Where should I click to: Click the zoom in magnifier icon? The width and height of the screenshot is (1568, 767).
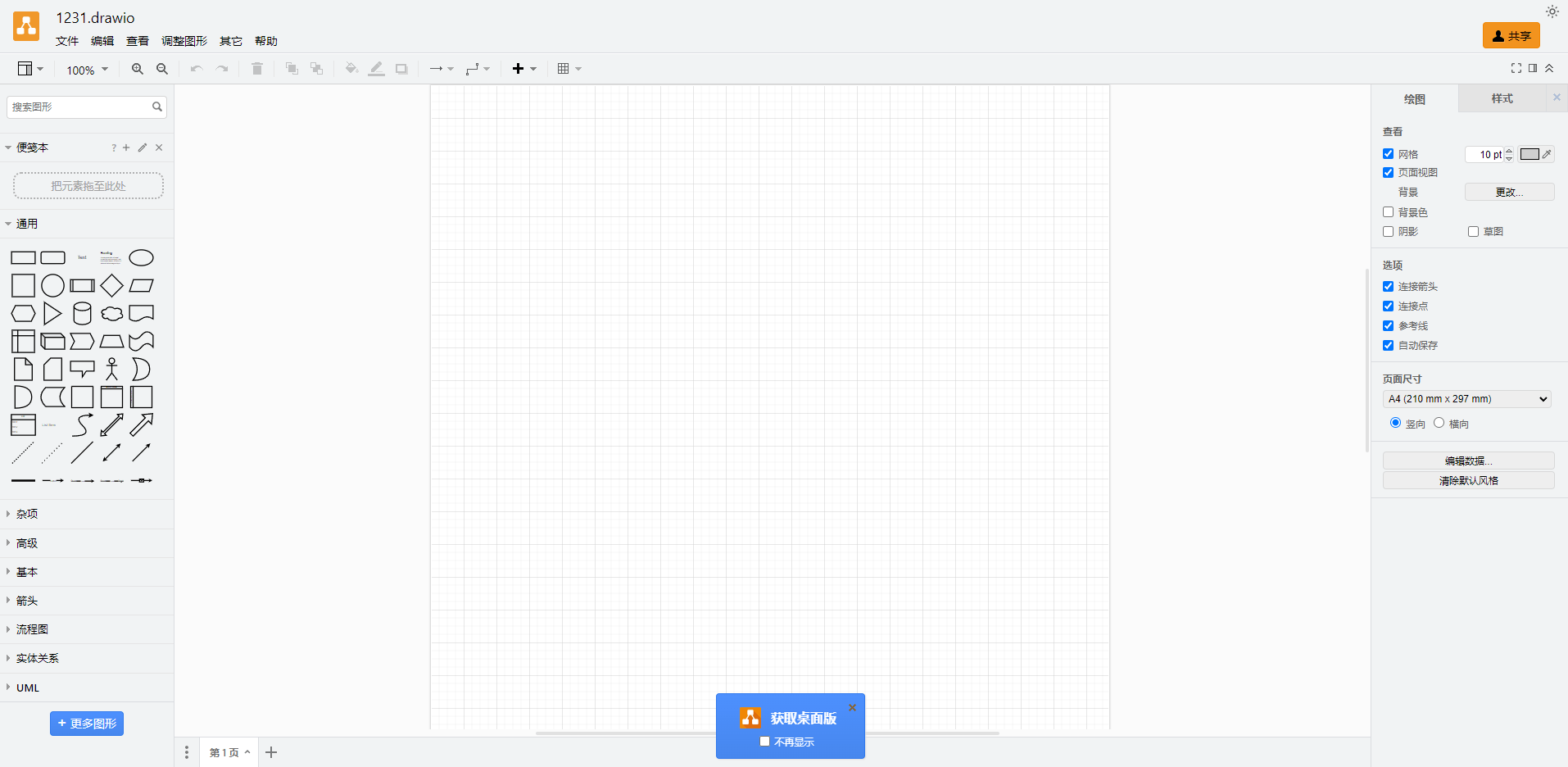[138, 69]
